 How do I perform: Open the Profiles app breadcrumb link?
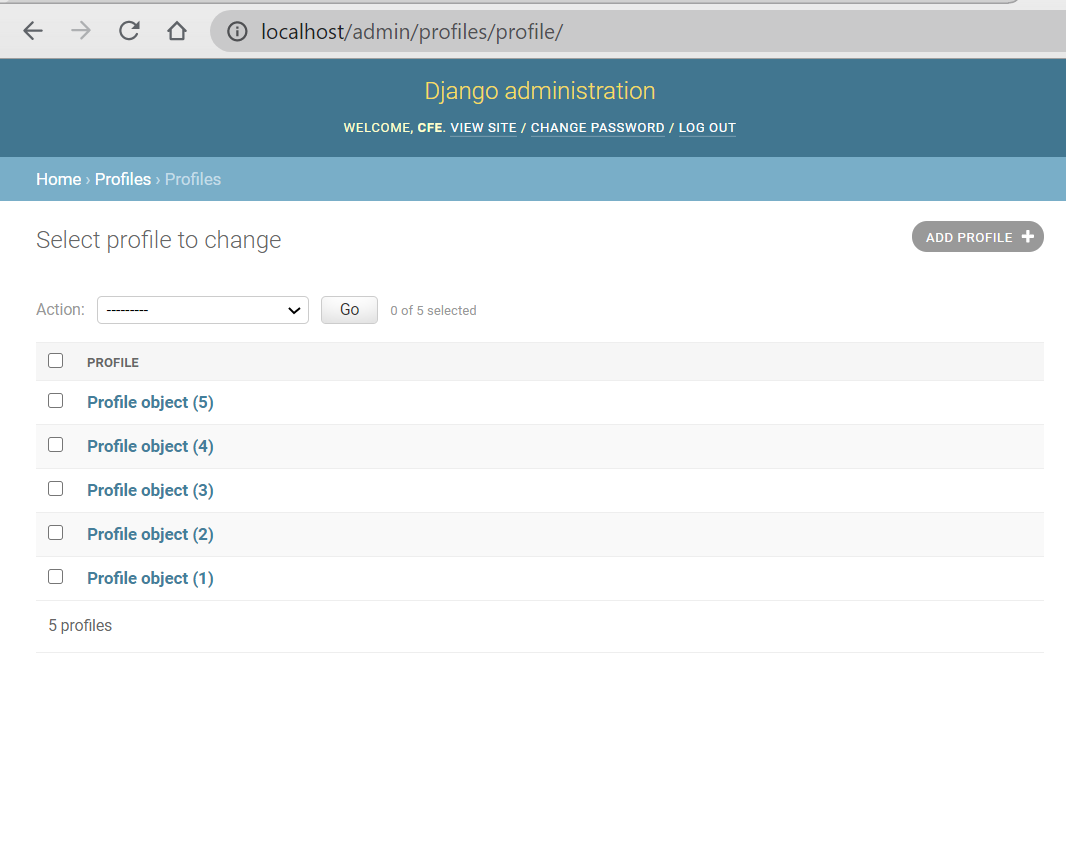pyautogui.click(x=123, y=179)
